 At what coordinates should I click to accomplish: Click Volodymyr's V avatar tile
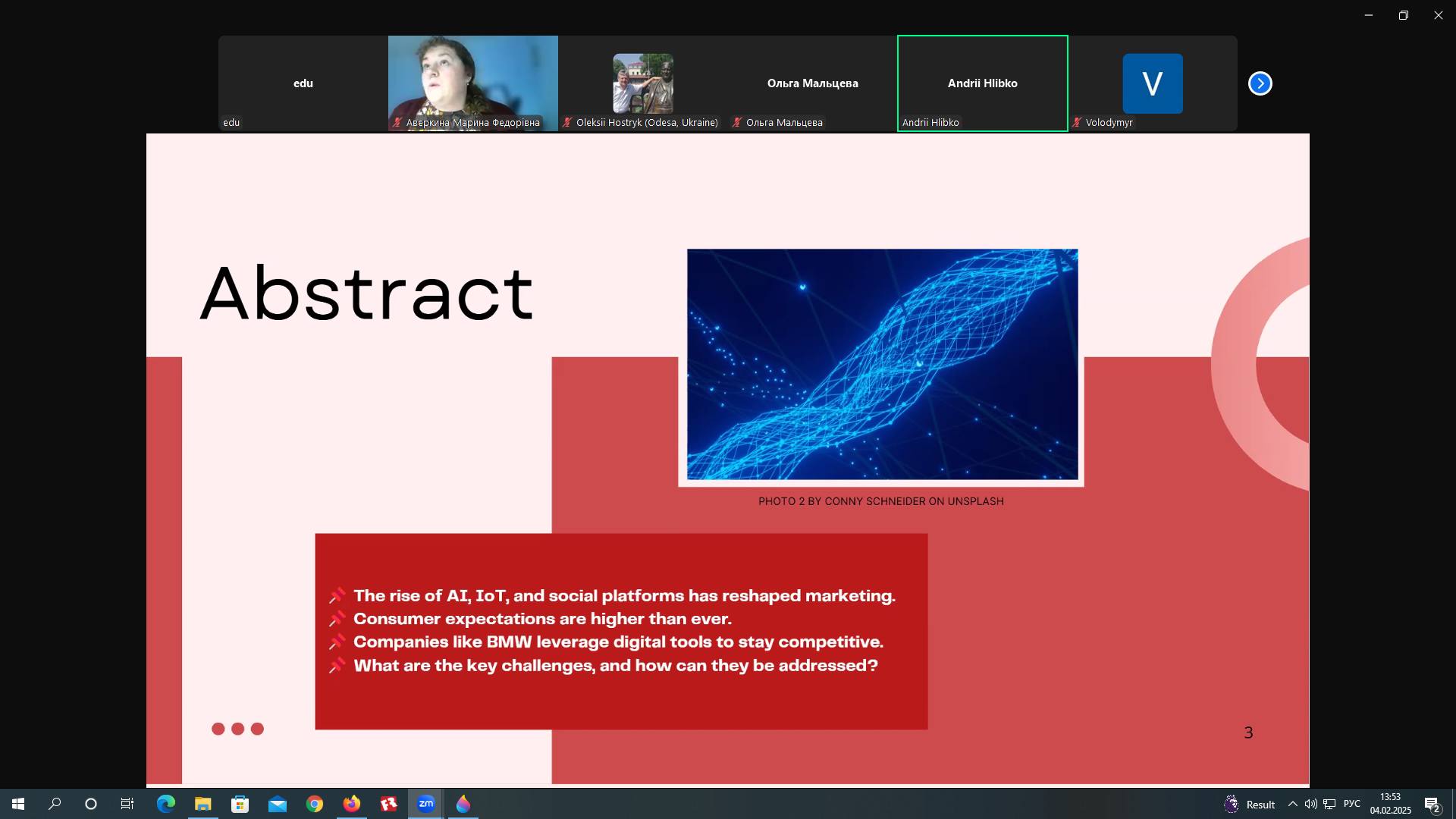1152,83
